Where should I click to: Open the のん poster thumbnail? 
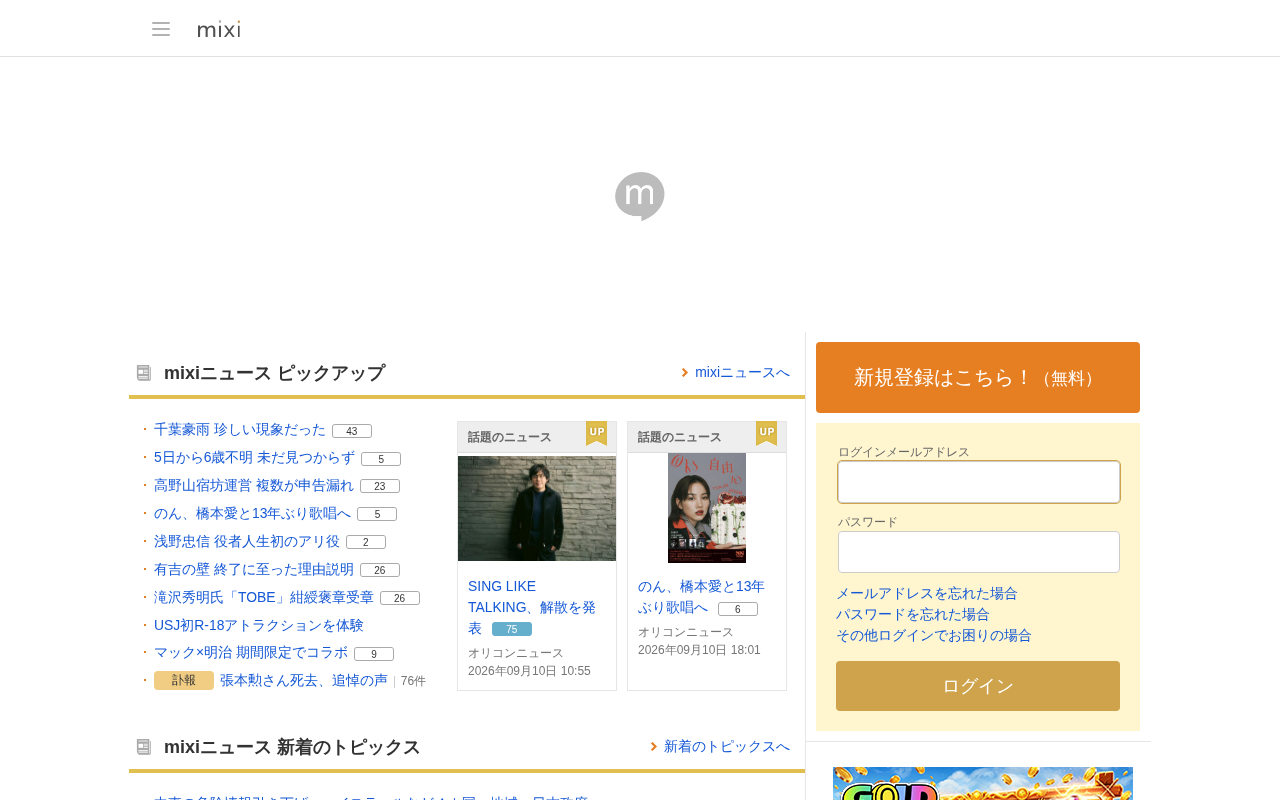pos(707,508)
